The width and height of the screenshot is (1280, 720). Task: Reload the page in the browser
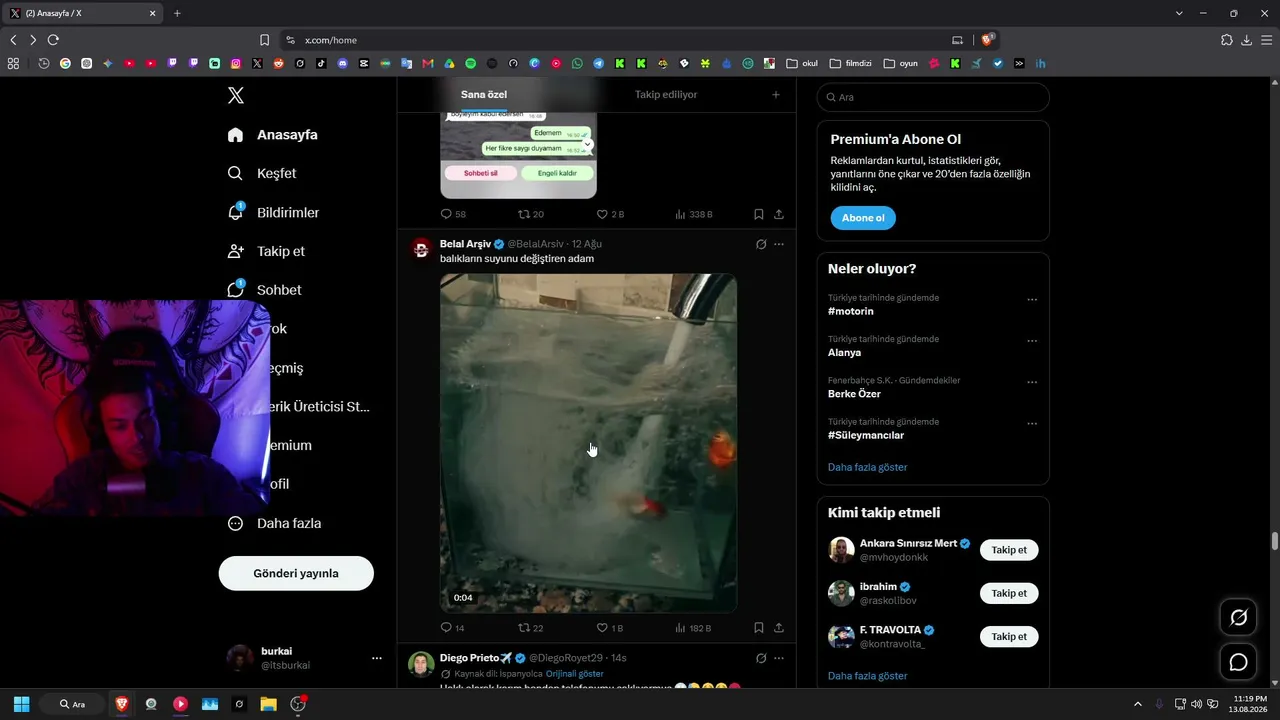[x=53, y=40]
